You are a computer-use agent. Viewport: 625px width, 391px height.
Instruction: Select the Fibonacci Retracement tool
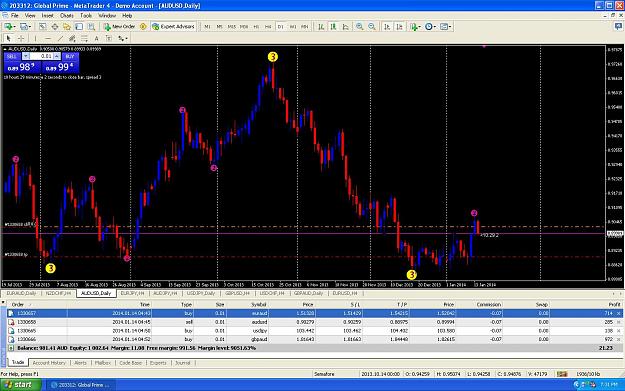point(84,39)
